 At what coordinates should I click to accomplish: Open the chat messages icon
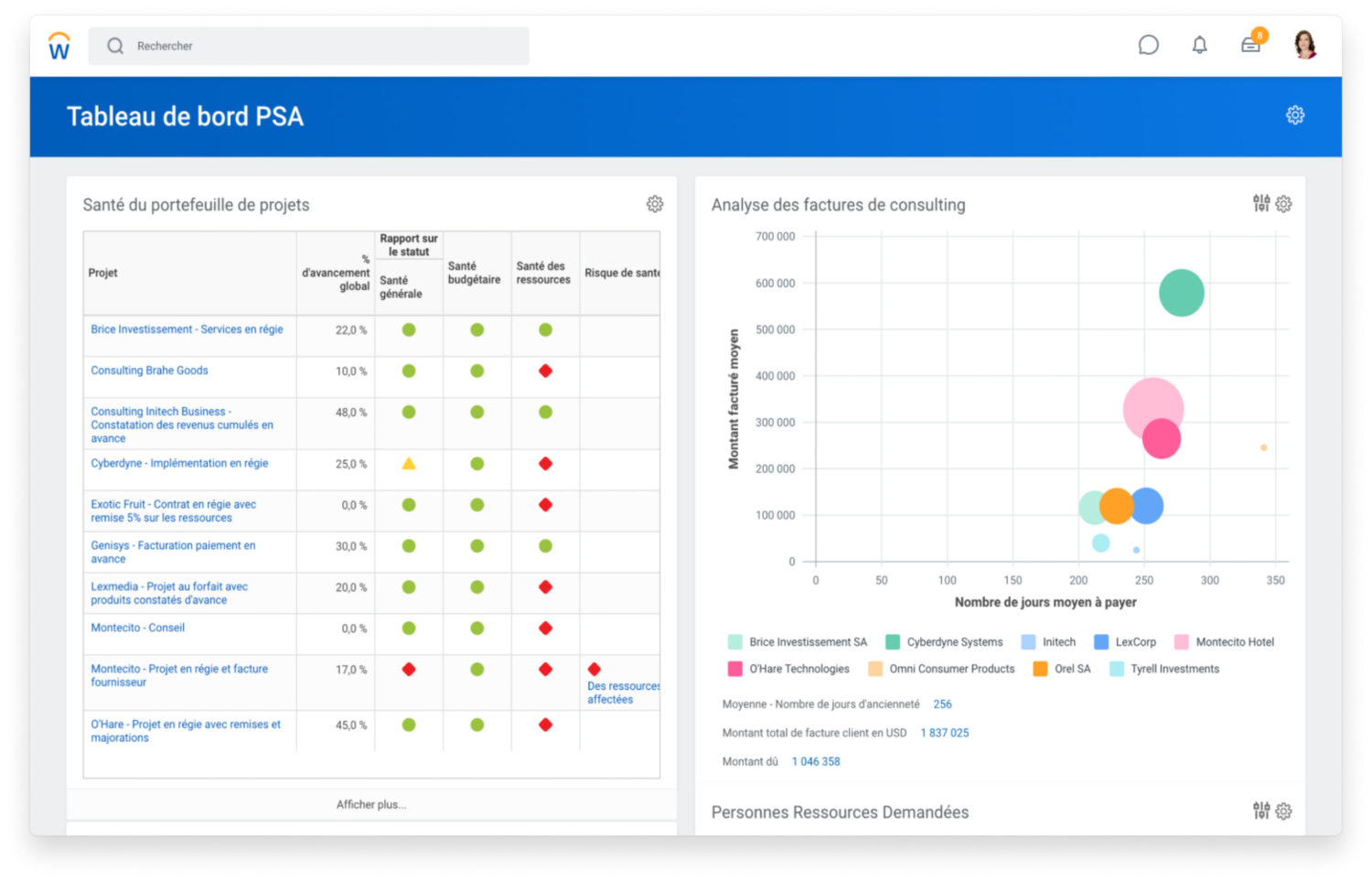(1148, 45)
